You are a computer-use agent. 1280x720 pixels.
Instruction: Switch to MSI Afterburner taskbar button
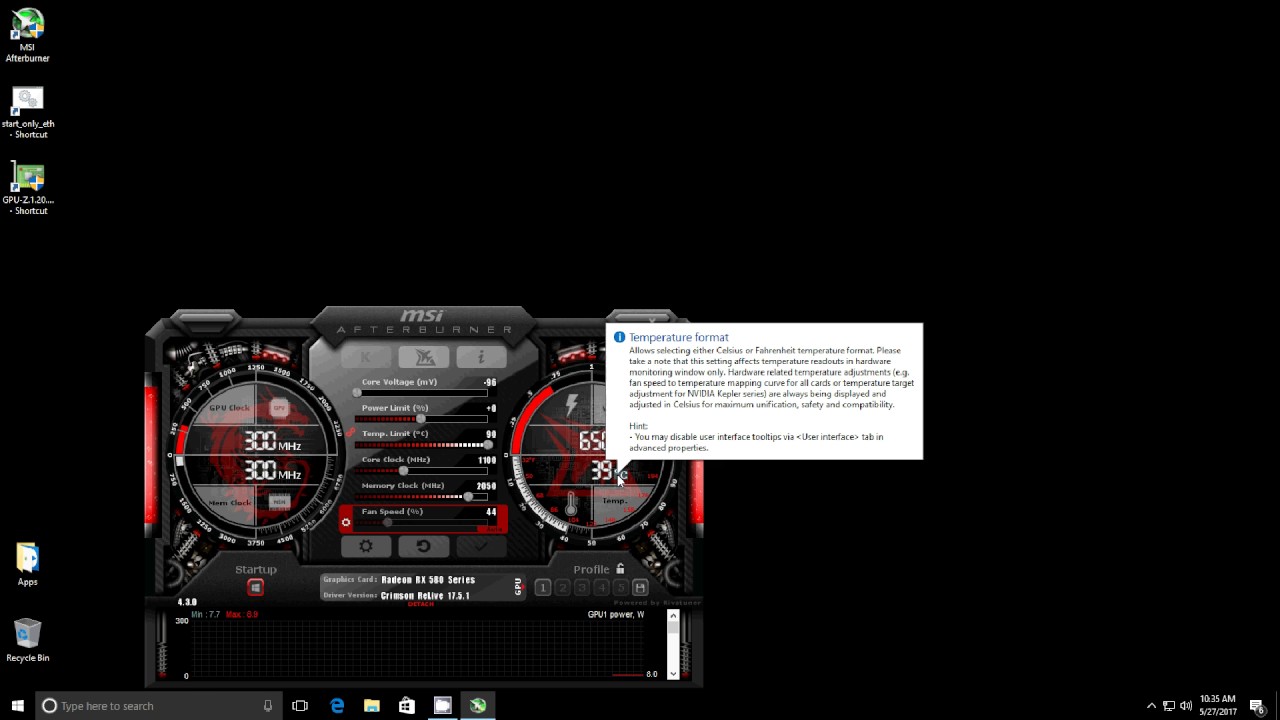[x=478, y=706]
